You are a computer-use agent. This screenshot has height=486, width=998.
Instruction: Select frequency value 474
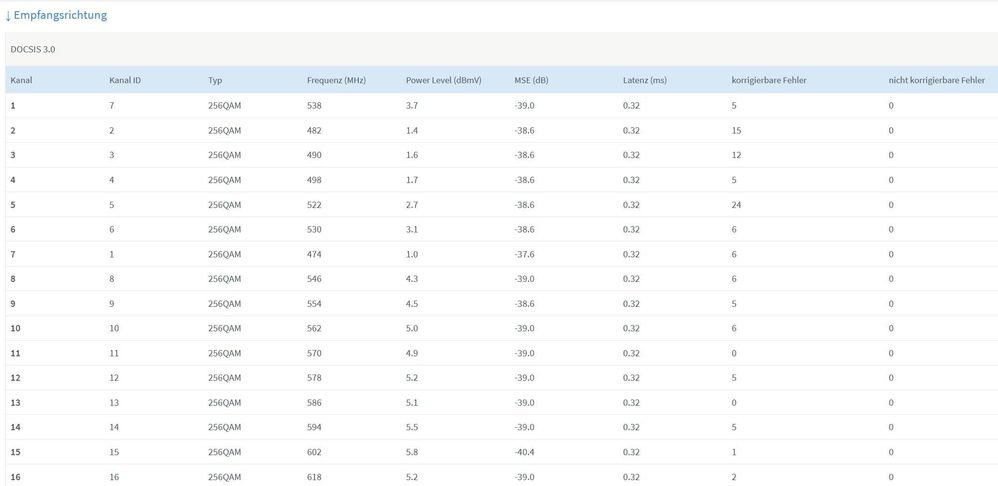(314, 254)
